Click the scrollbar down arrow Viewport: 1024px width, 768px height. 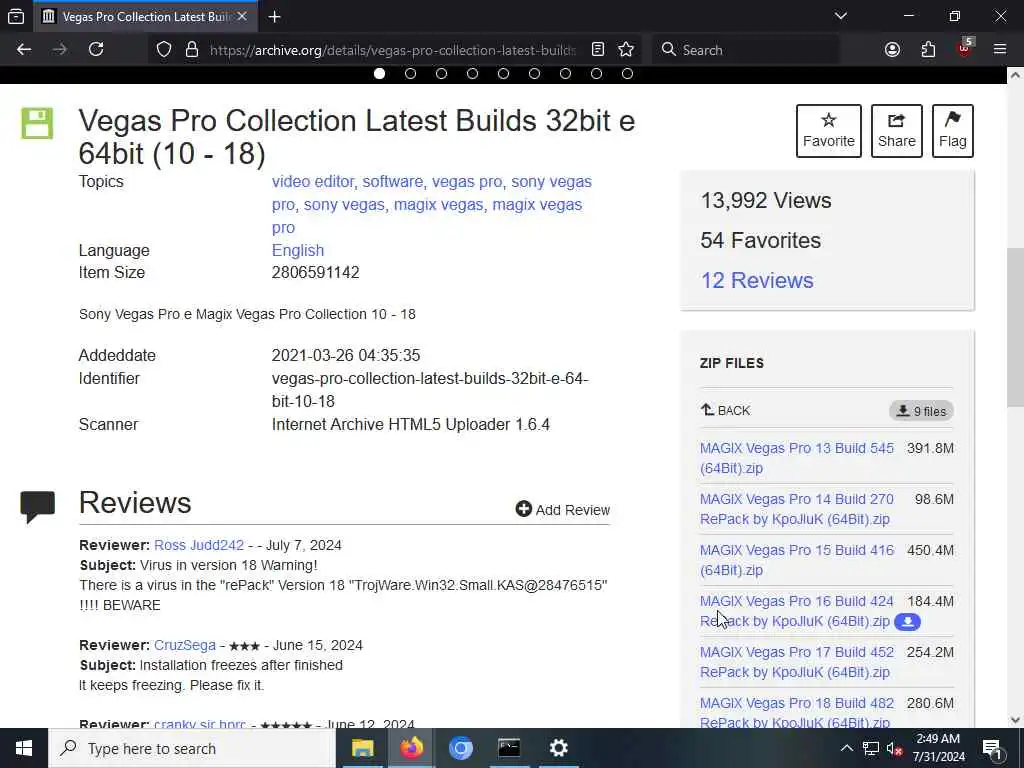point(1015,720)
